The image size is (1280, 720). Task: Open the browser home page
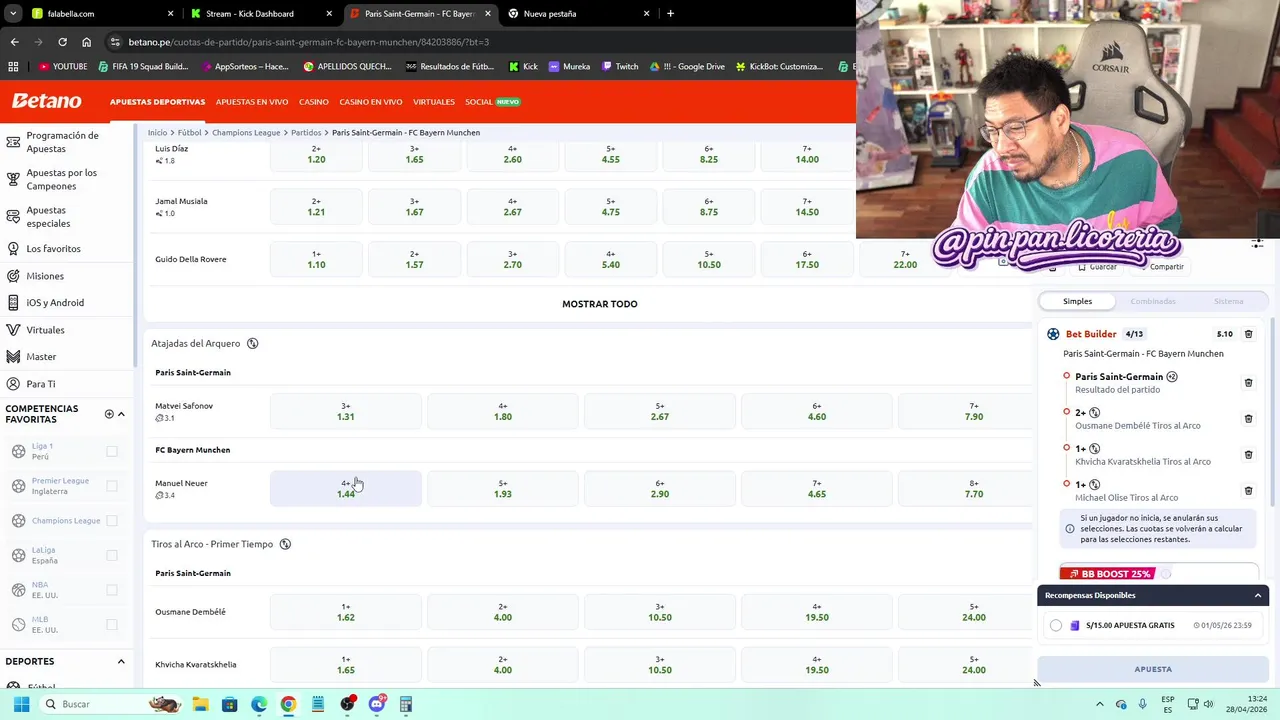tap(86, 42)
